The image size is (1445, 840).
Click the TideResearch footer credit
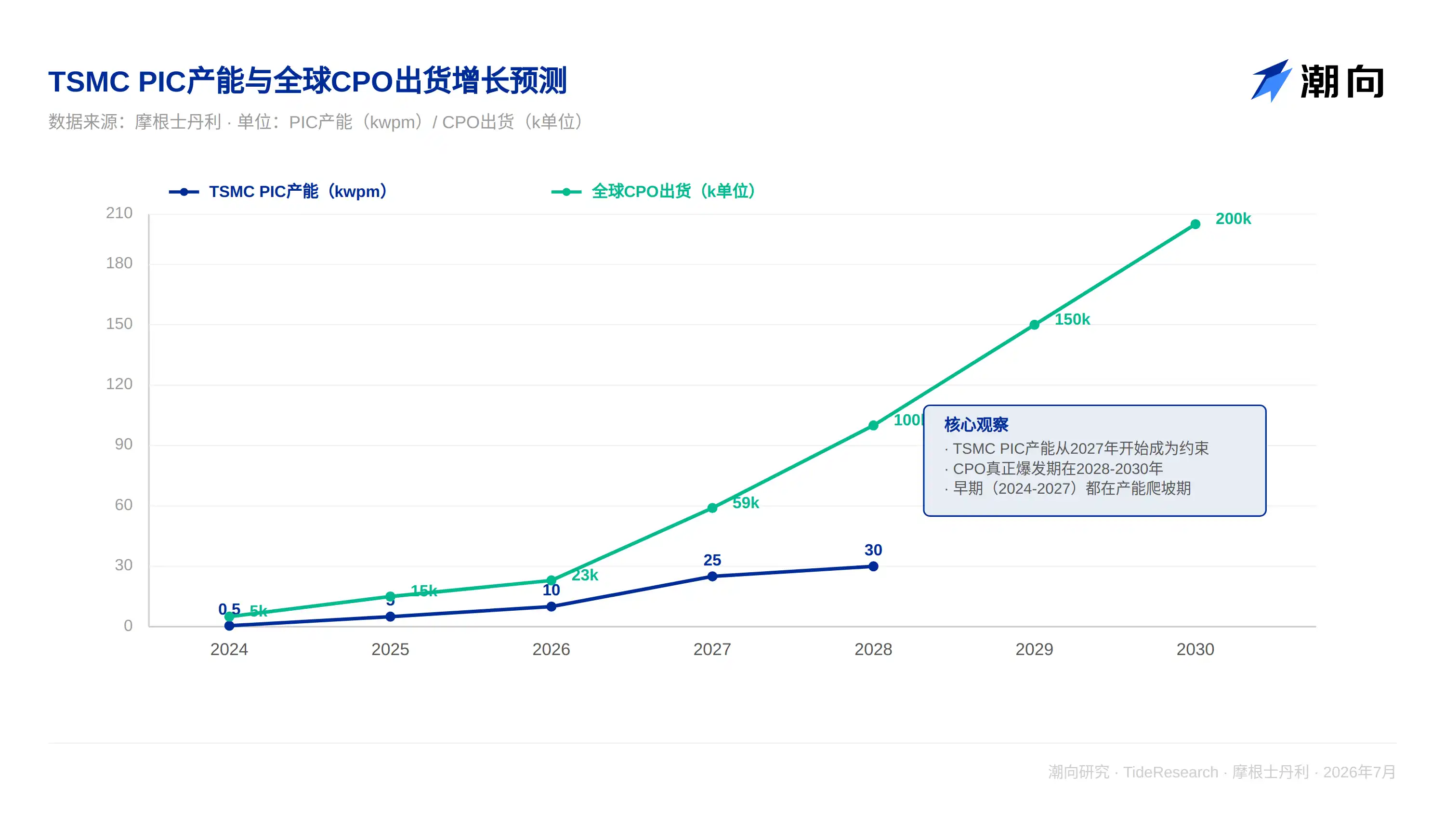[x=1170, y=773]
